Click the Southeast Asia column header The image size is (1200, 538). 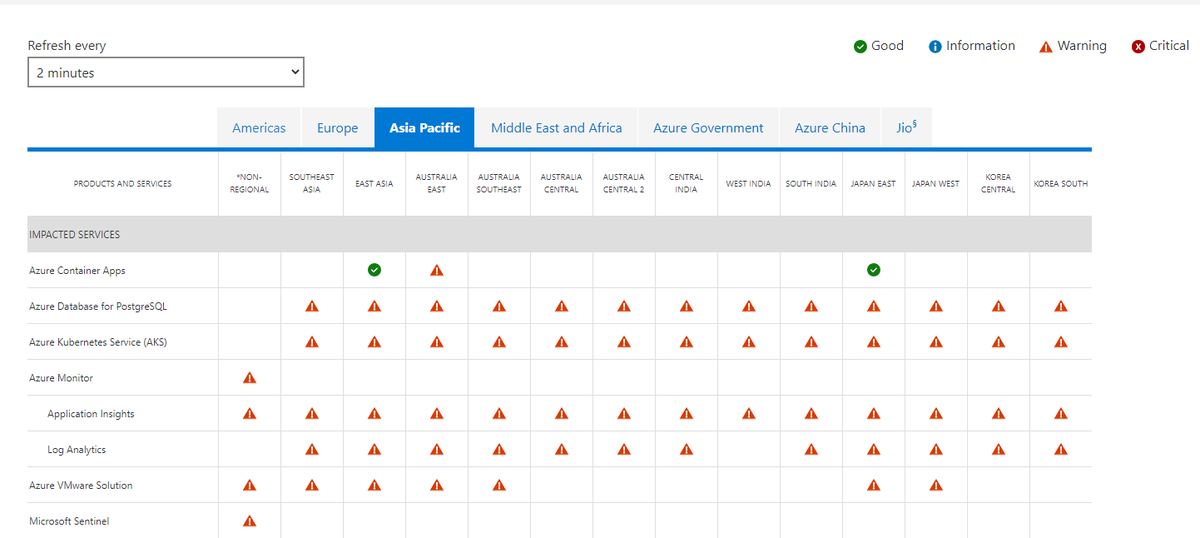(x=312, y=183)
